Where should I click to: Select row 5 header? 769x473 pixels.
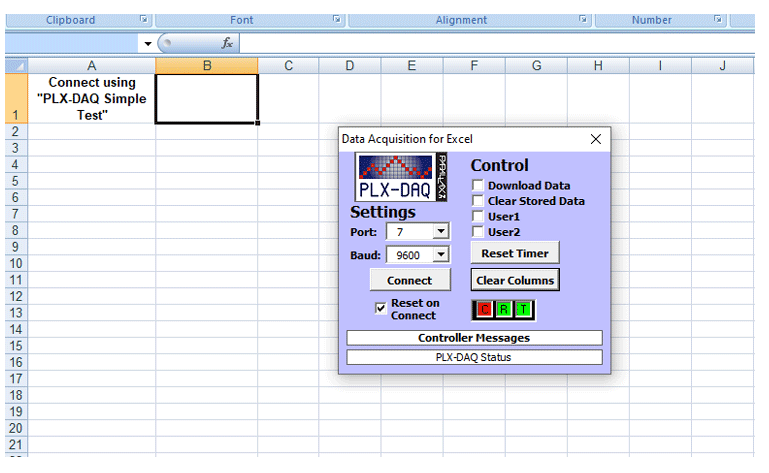pos(16,181)
